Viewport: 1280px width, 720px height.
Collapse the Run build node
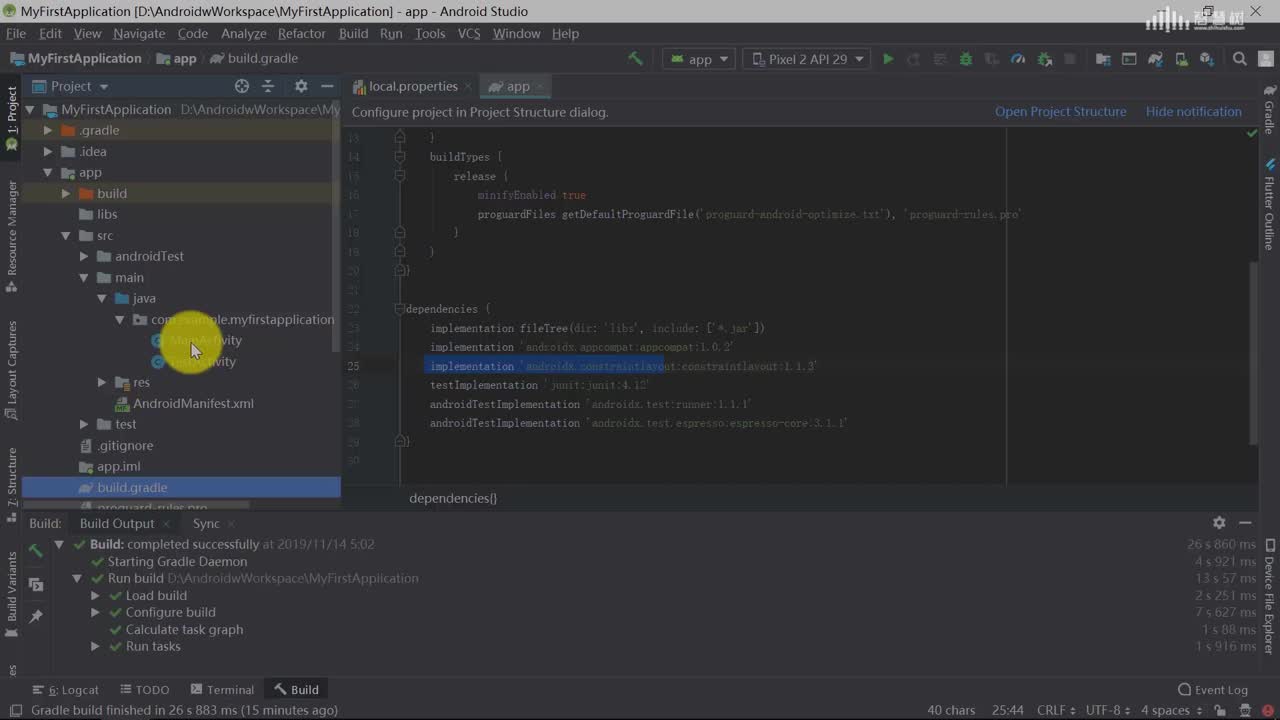tap(77, 578)
